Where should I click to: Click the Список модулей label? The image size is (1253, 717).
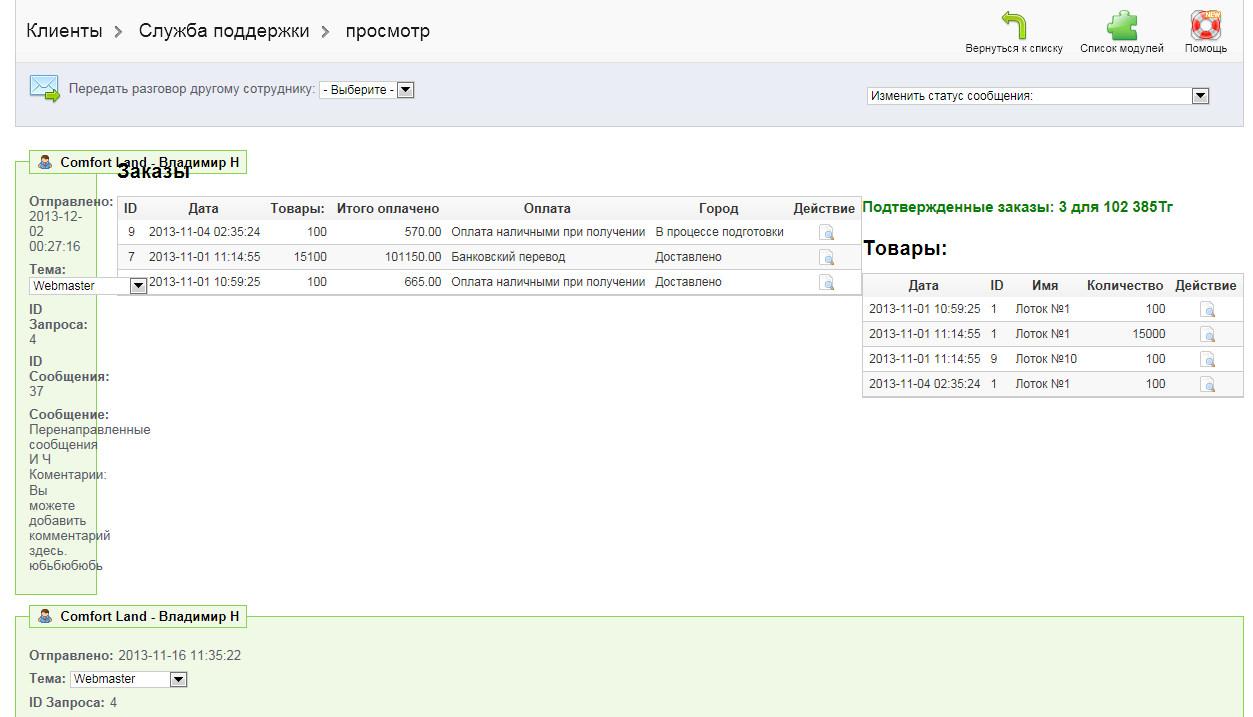pos(1122,48)
